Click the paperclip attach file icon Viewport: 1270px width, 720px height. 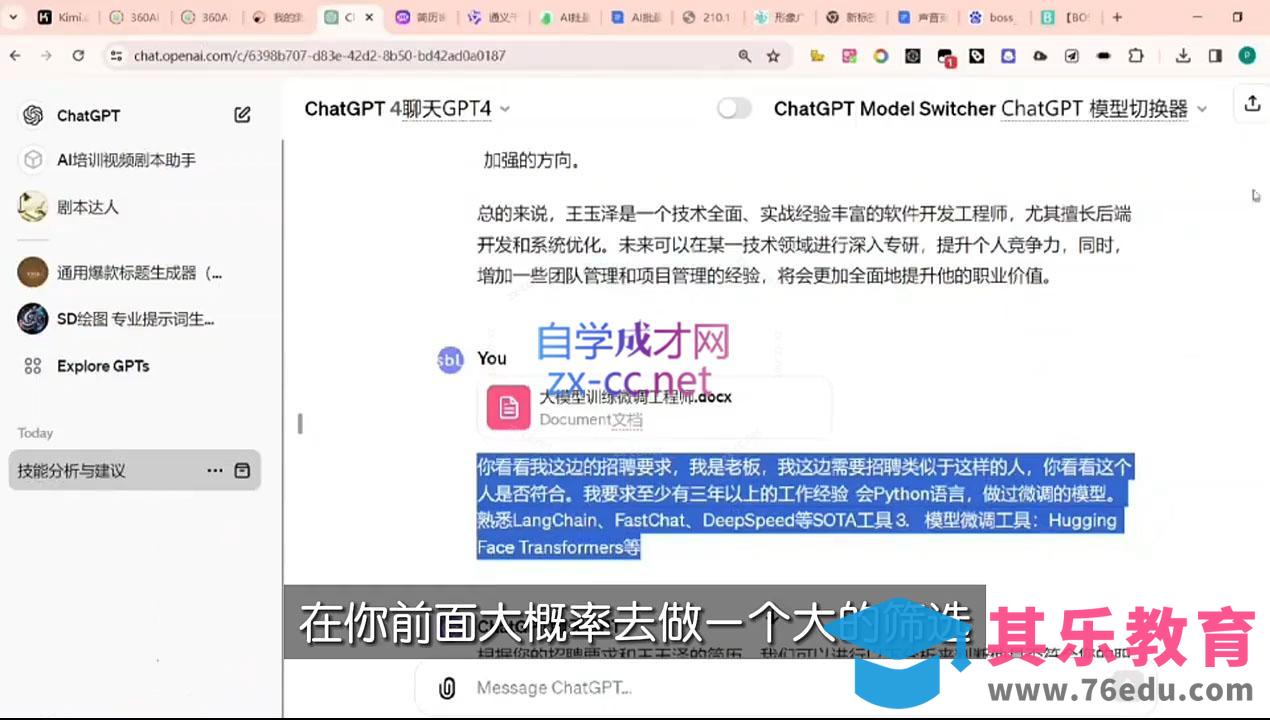pos(447,688)
